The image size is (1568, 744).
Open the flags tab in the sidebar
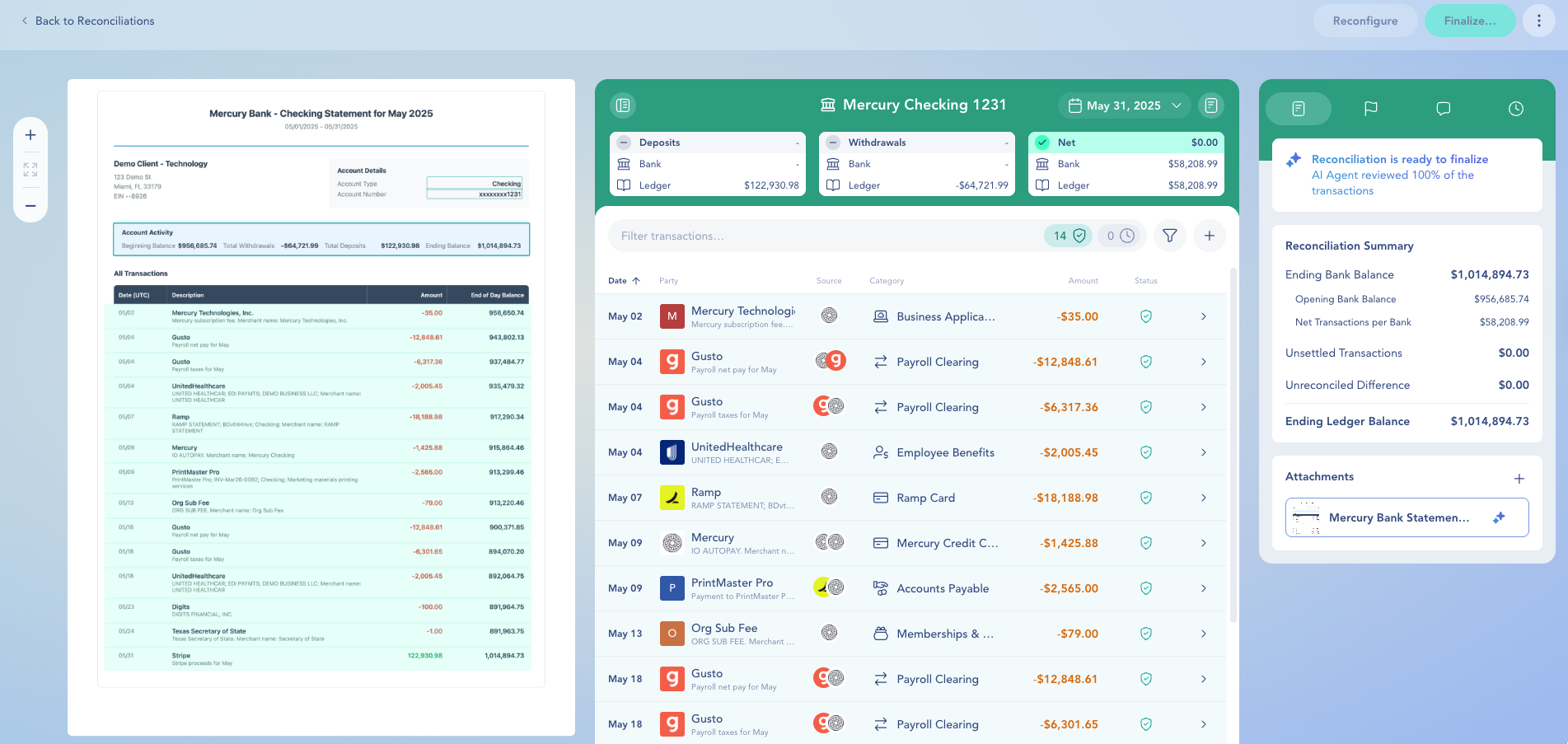(1370, 109)
